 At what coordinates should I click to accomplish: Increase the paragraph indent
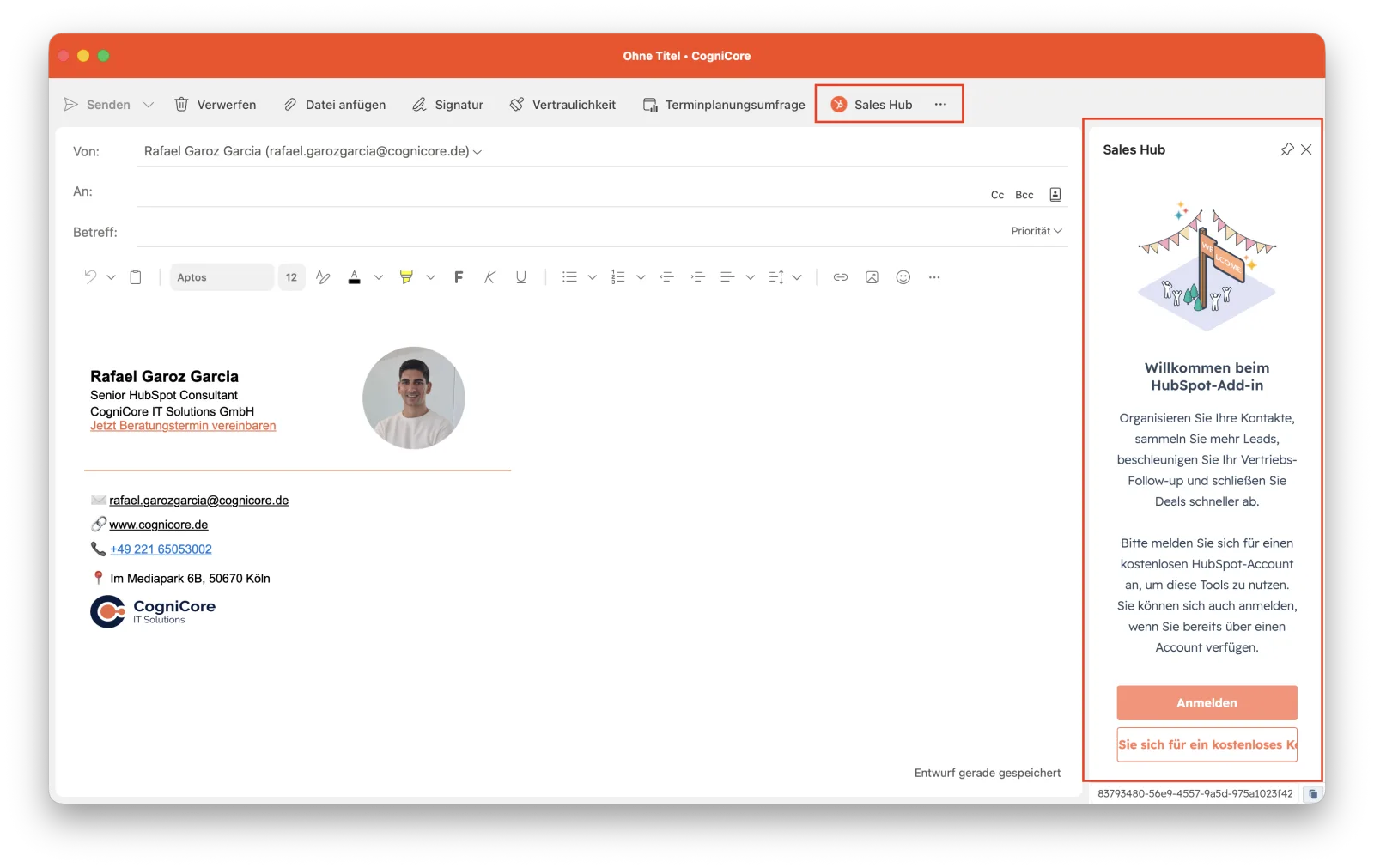pos(697,277)
